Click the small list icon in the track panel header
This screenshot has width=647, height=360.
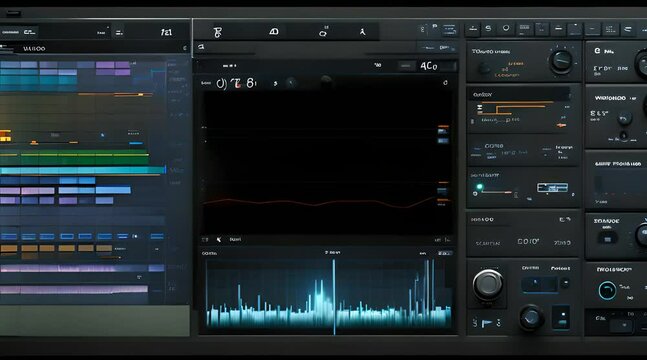pyautogui.click(x=119, y=33)
